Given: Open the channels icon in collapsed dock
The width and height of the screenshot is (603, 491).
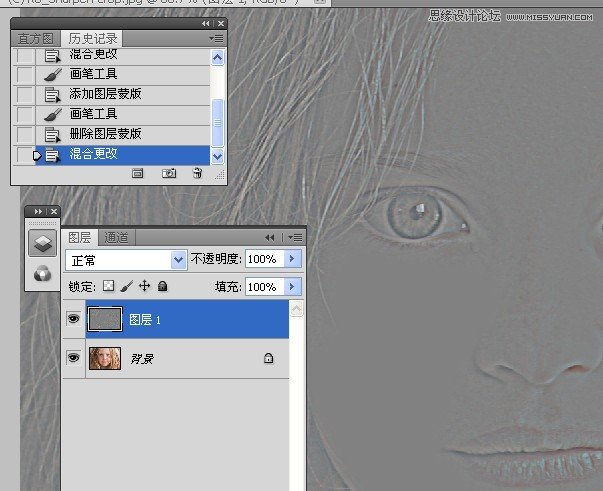Looking at the screenshot, I should [x=42, y=273].
